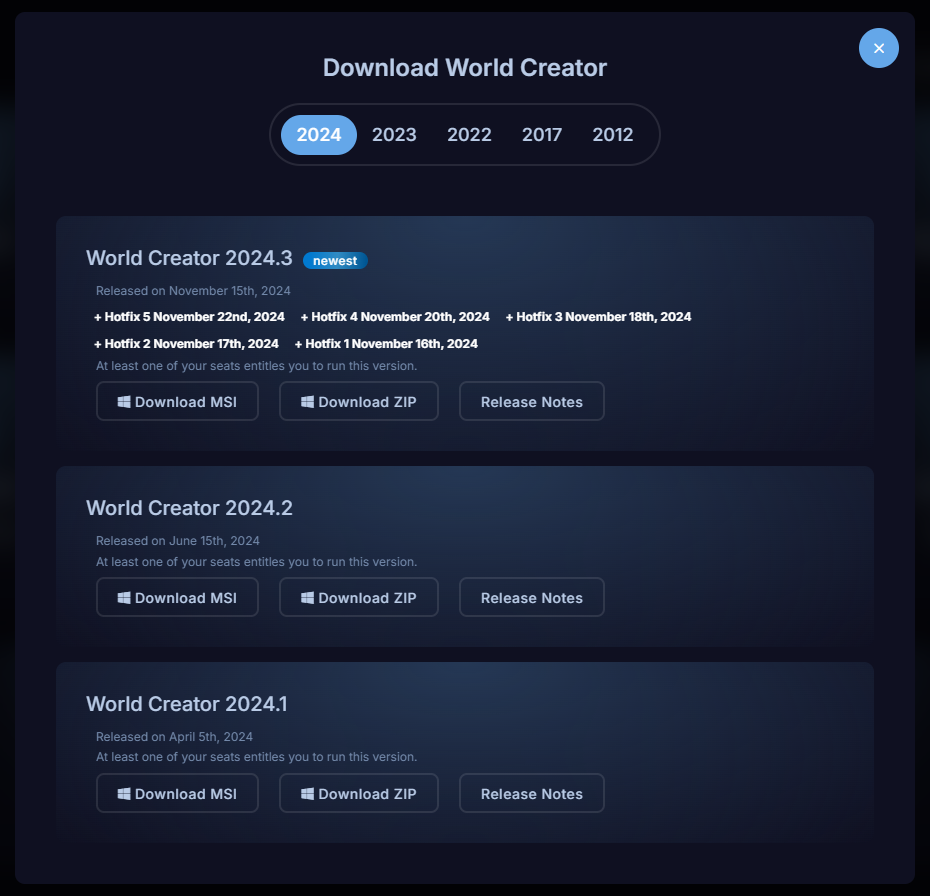This screenshot has height=896, width=930.
Task: Click 'Released on June 15th, 2024' text
Action: [x=178, y=541]
